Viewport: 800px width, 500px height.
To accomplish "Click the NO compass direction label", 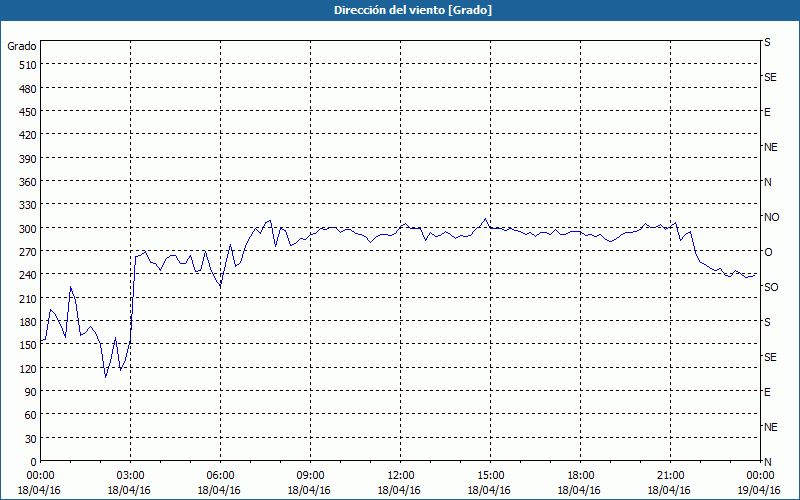I will click(x=771, y=217).
